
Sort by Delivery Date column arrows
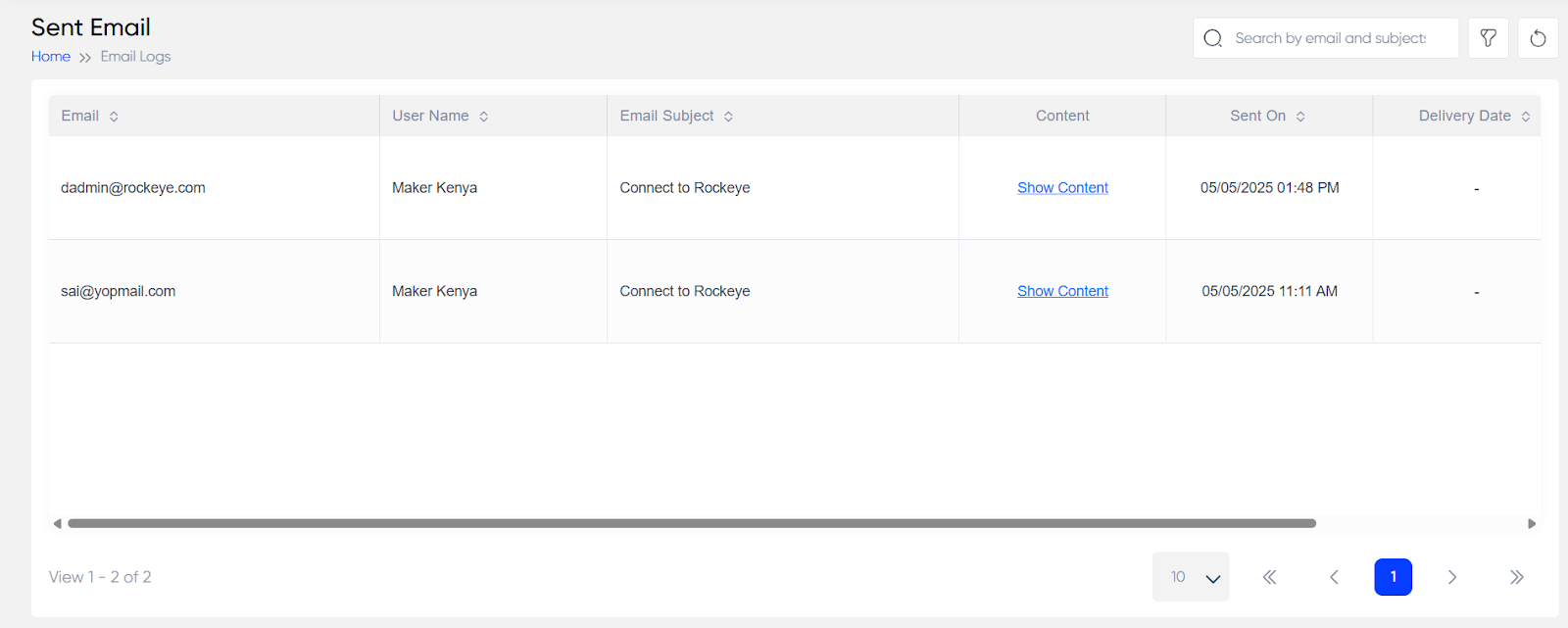[1526, 117]
